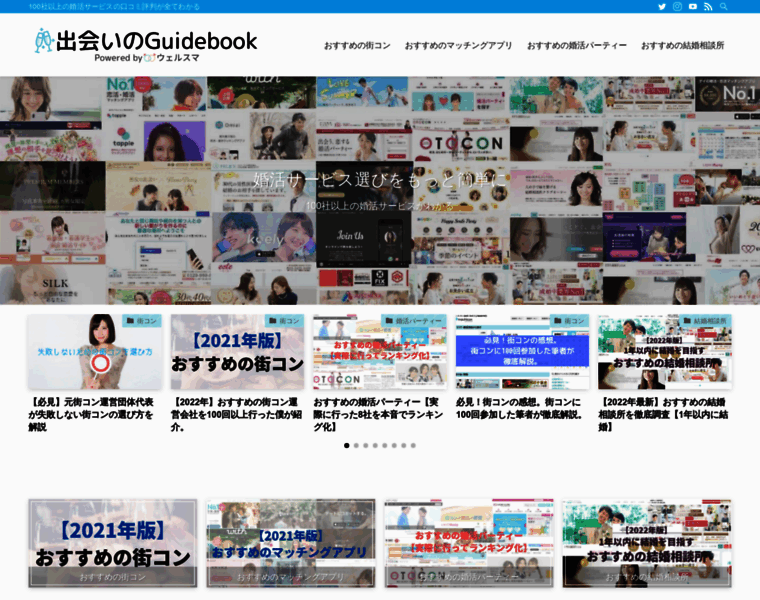Open bottom banner おすすめの結婚相談所

click(647, 543)
